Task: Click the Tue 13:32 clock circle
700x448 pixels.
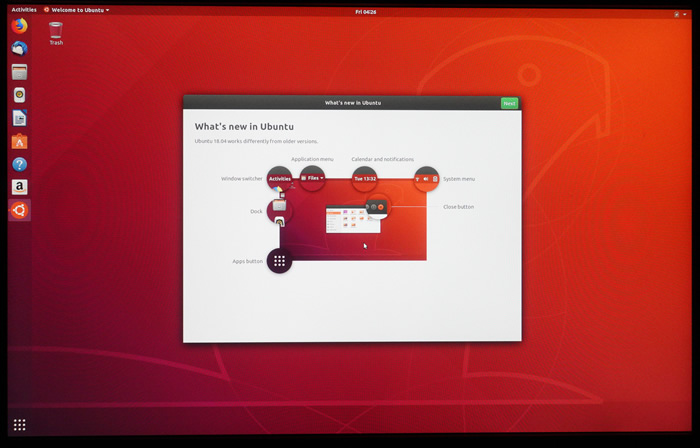Action: [365, 178]
